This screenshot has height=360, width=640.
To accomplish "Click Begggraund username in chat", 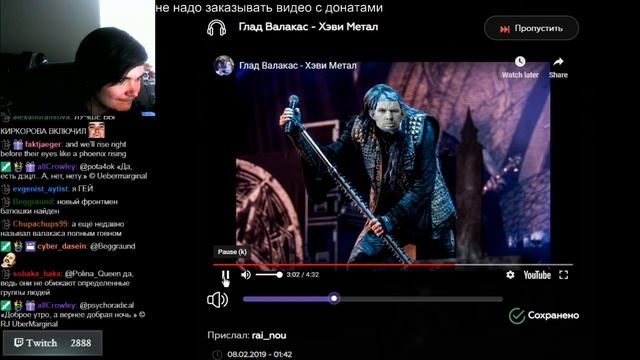I will pos(33,202).
